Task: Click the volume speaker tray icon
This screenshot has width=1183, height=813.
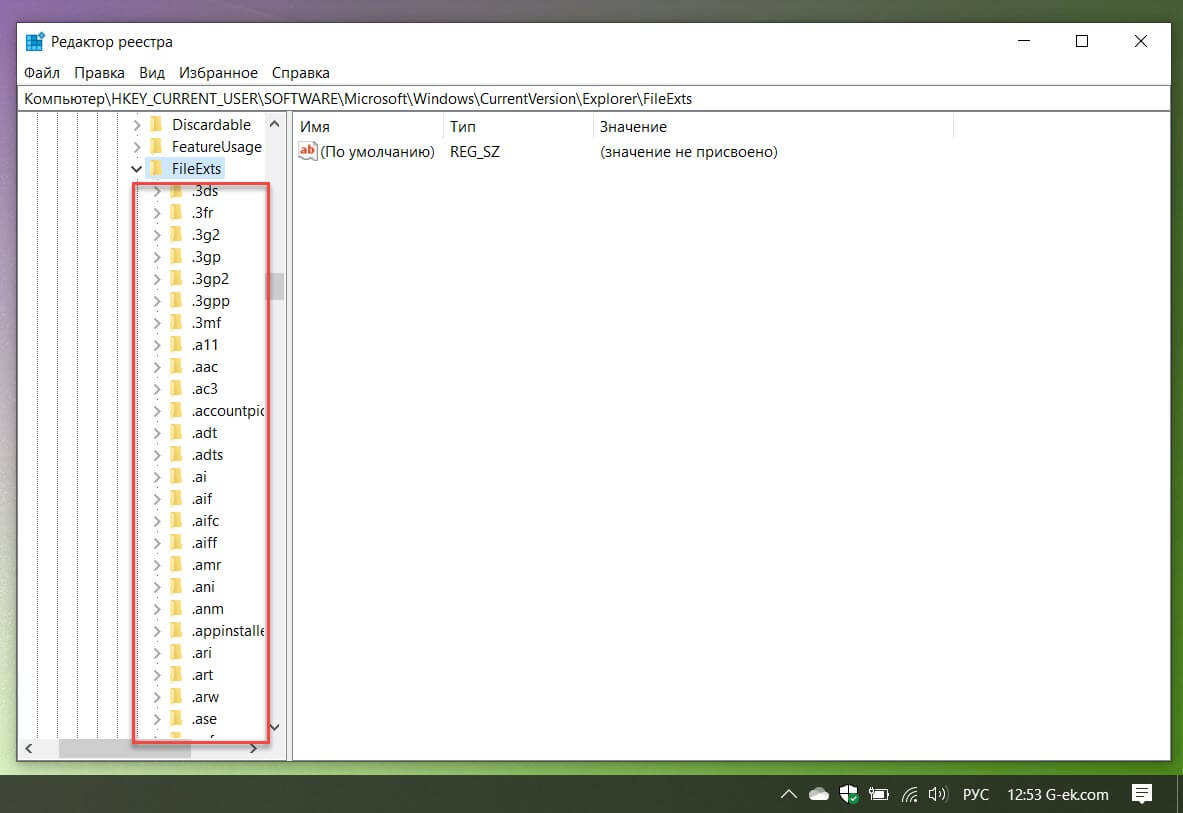Action: [937, 794]
